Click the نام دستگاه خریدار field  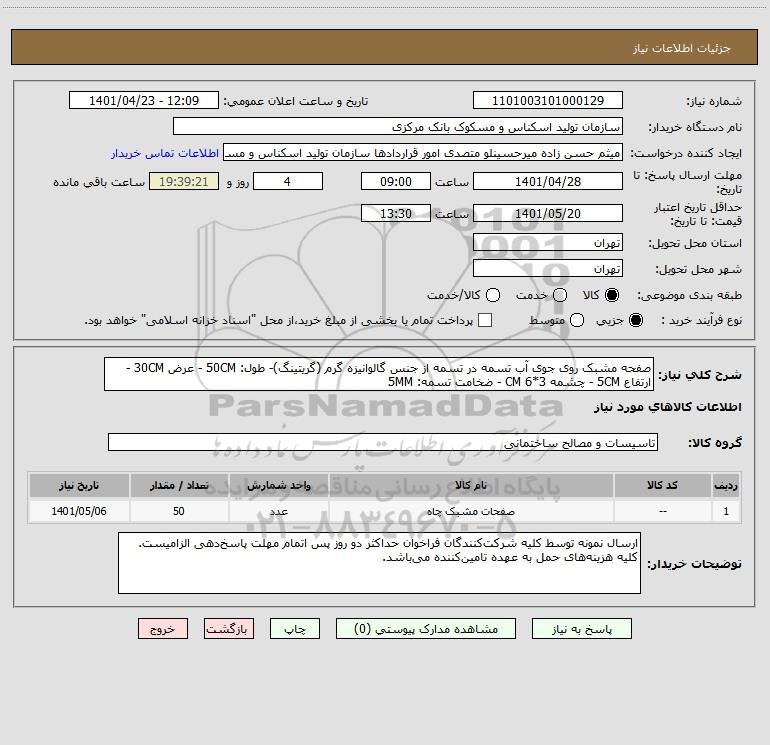[398, 126]
